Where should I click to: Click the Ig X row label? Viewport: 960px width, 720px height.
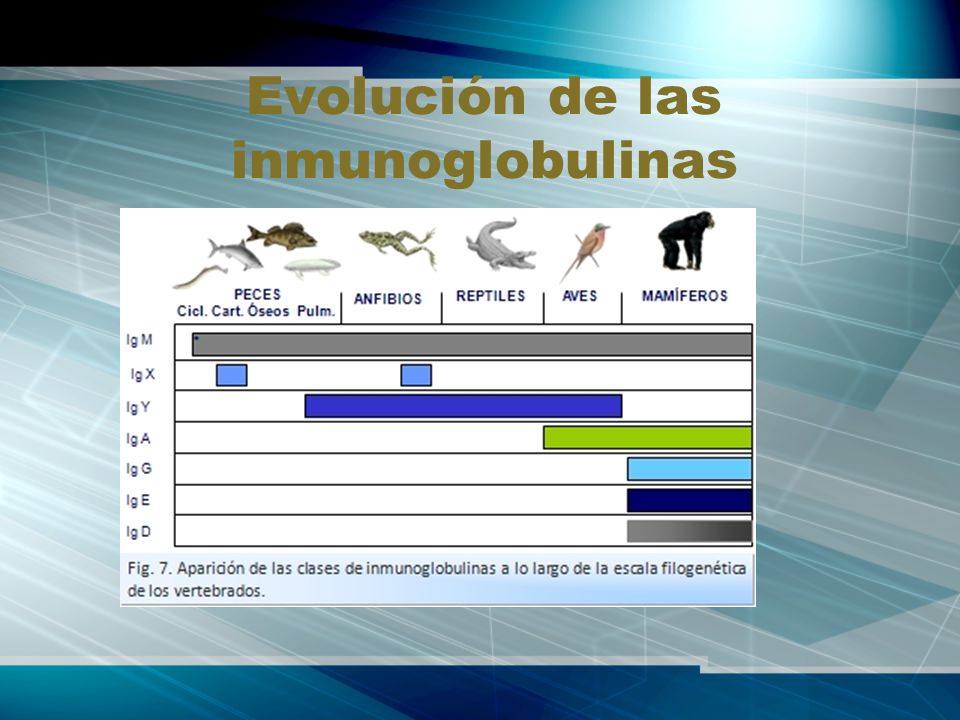(143, 374)
